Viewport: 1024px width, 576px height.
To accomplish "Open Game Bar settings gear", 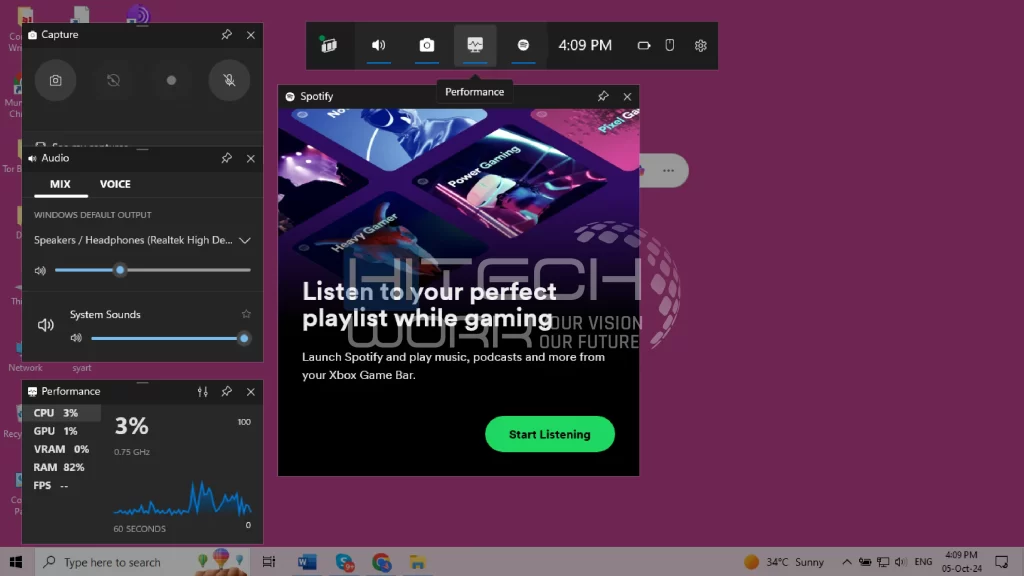I will 701,46.
